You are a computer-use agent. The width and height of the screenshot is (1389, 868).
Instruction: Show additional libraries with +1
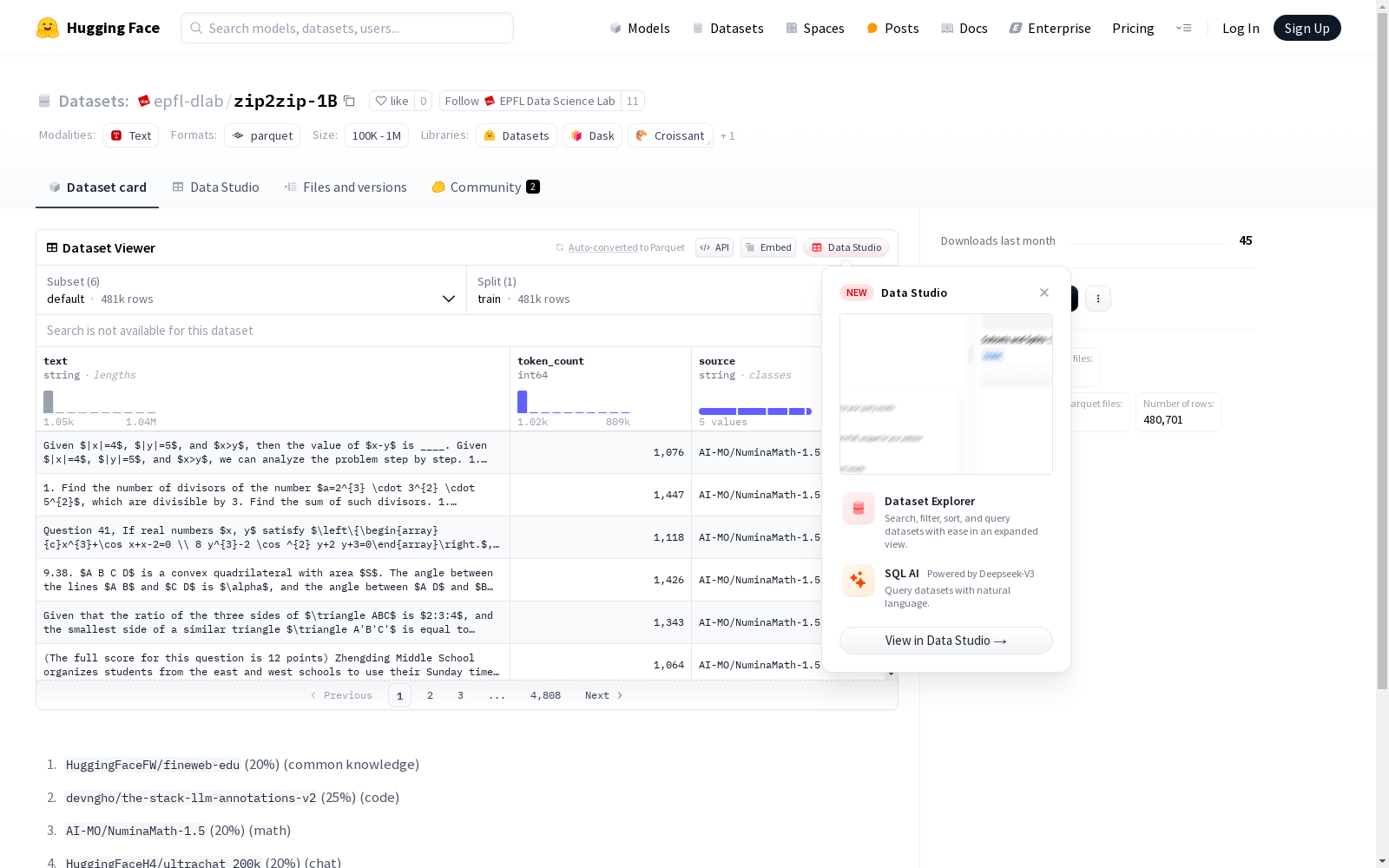point(727,135)
